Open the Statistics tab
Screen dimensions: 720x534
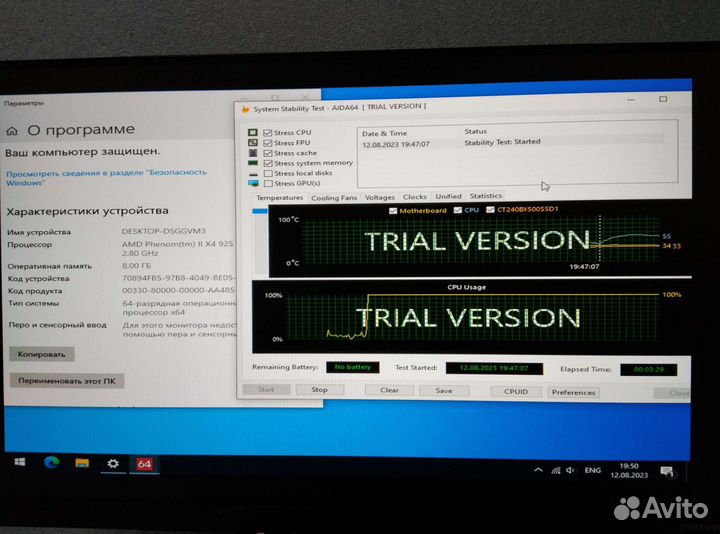485,196
